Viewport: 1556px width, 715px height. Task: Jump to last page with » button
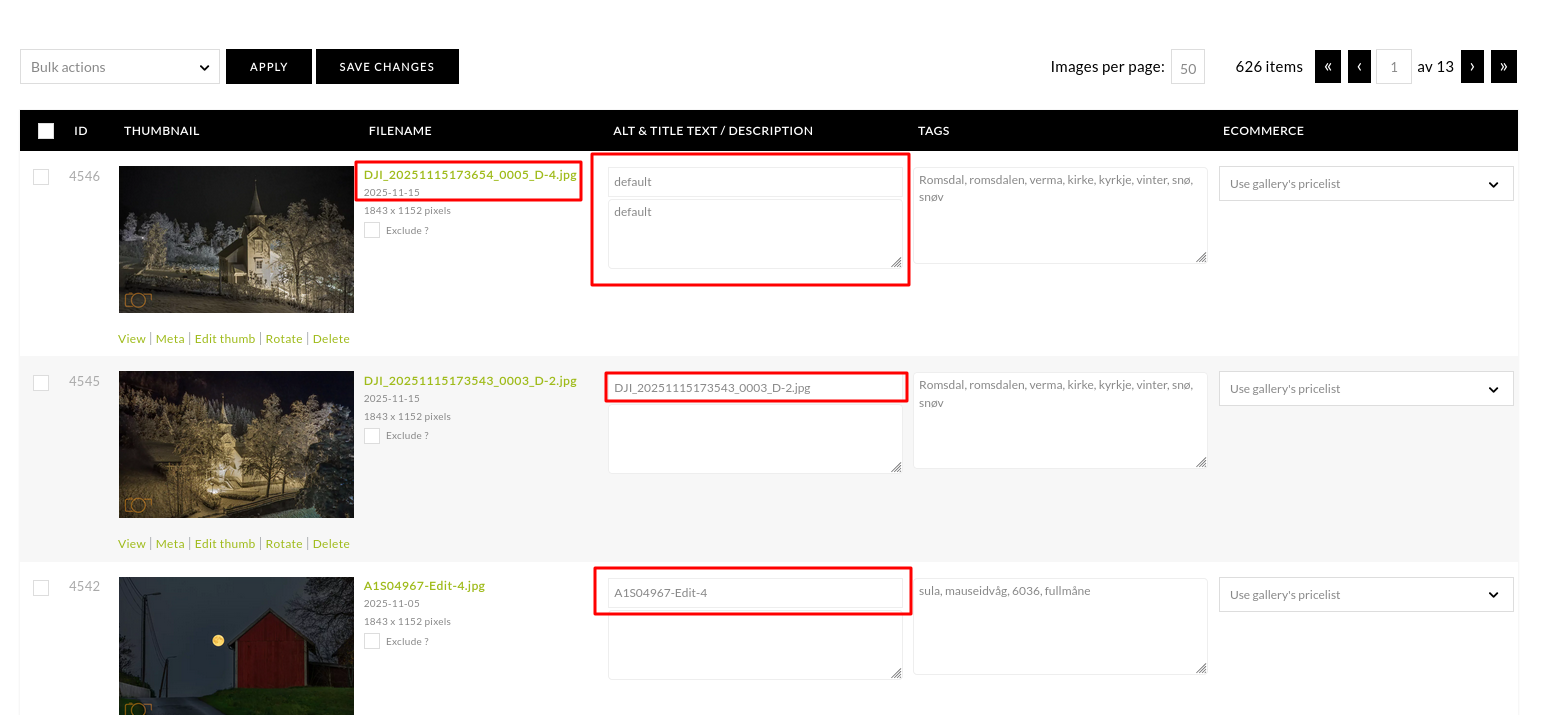click(1503, 67)
